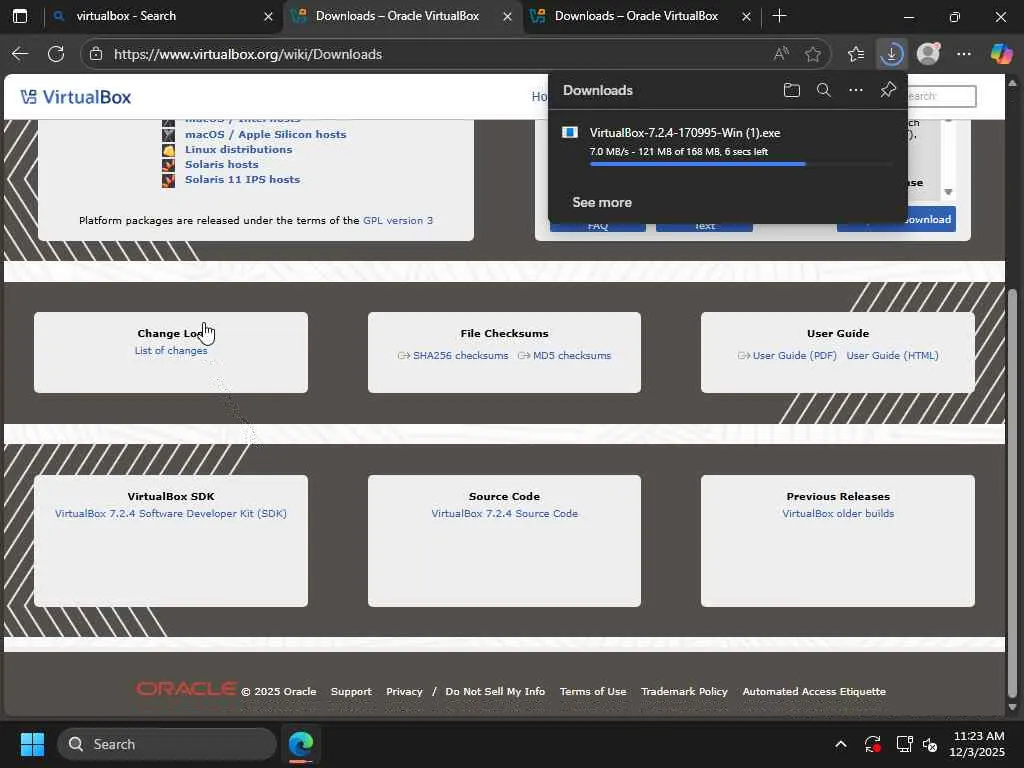The width and height of the screenshot is (1024, 768).
Task: Open MD5 checksums link
Action: click(x=572, y=356)
